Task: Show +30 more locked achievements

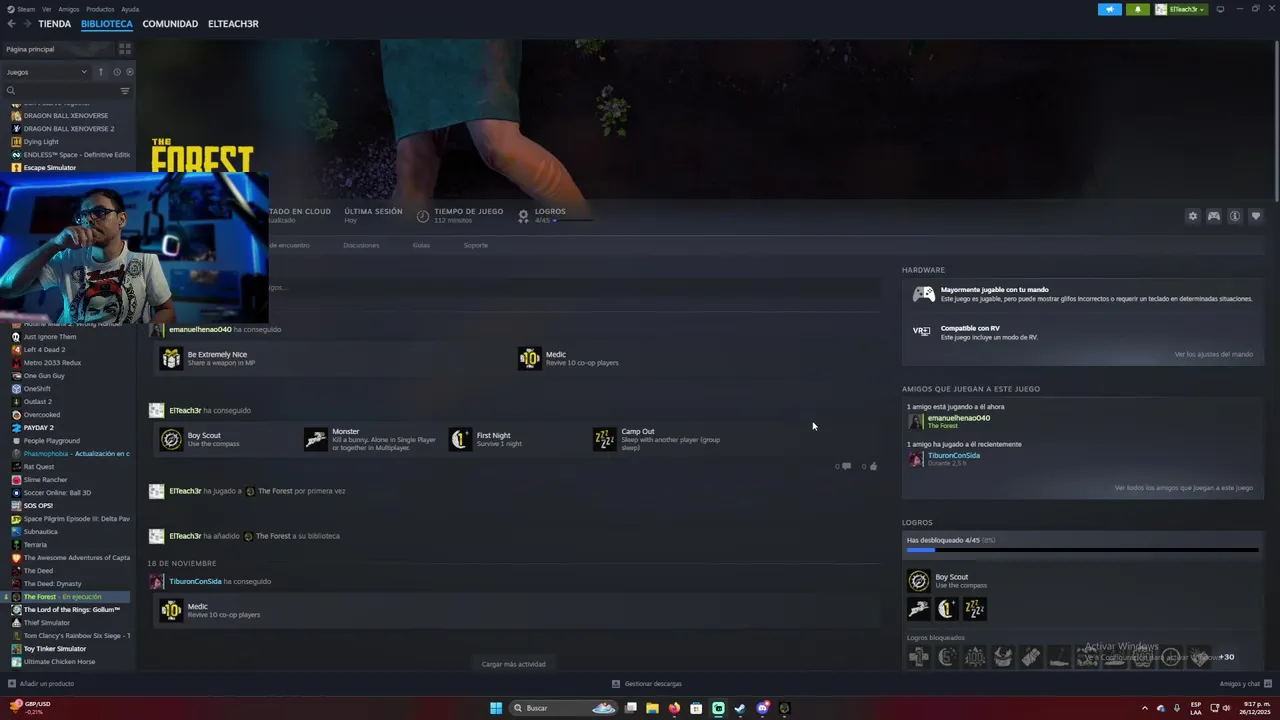Action: (x=1226, y=657)
